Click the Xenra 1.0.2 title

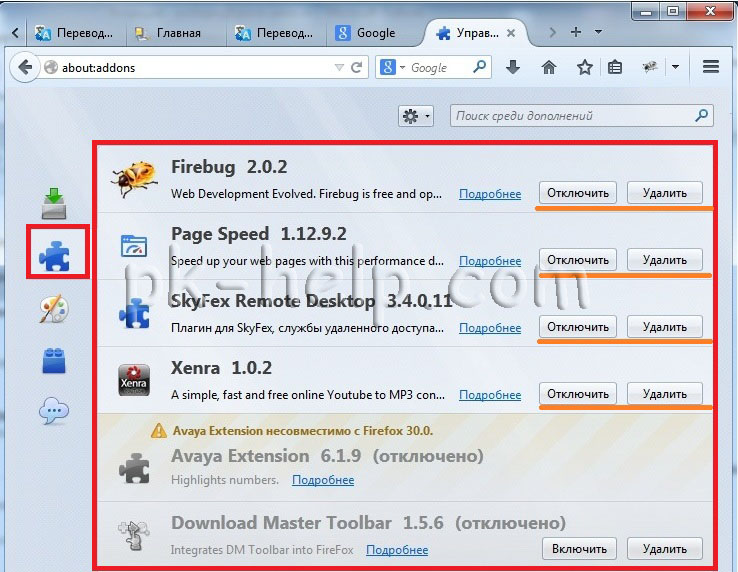pos(221,368)
